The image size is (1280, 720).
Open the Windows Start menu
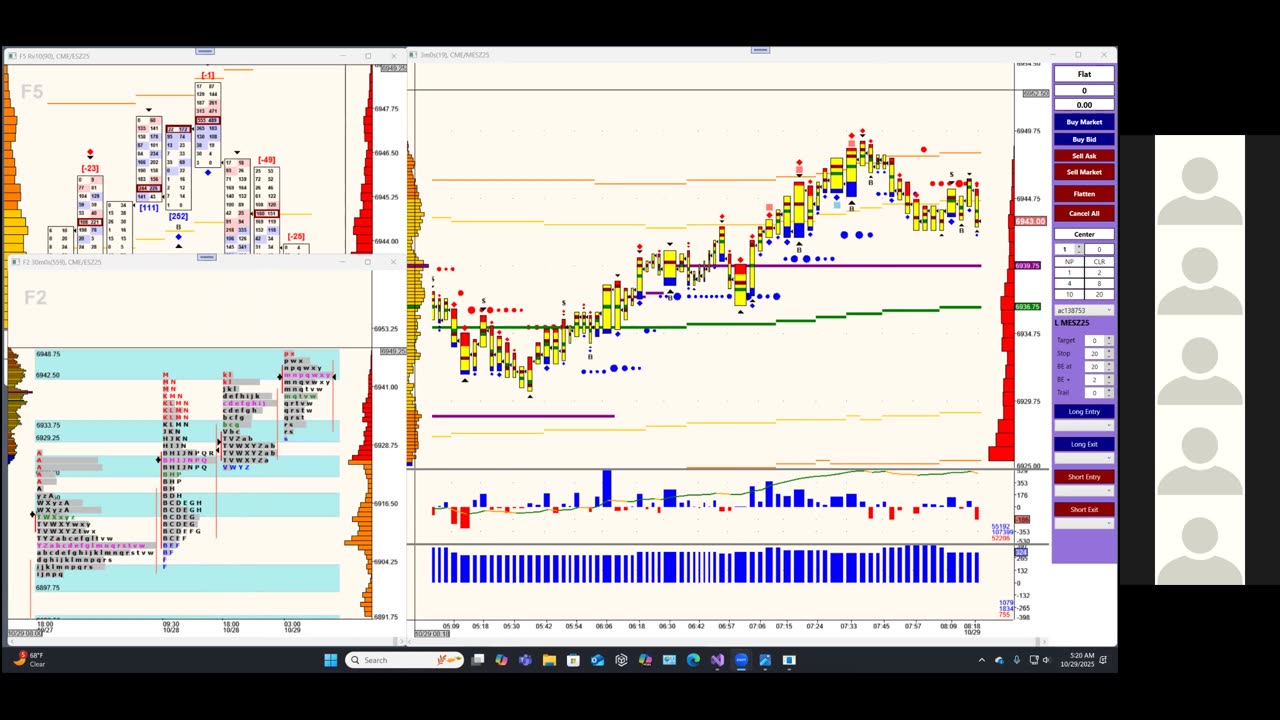(331, 660)
